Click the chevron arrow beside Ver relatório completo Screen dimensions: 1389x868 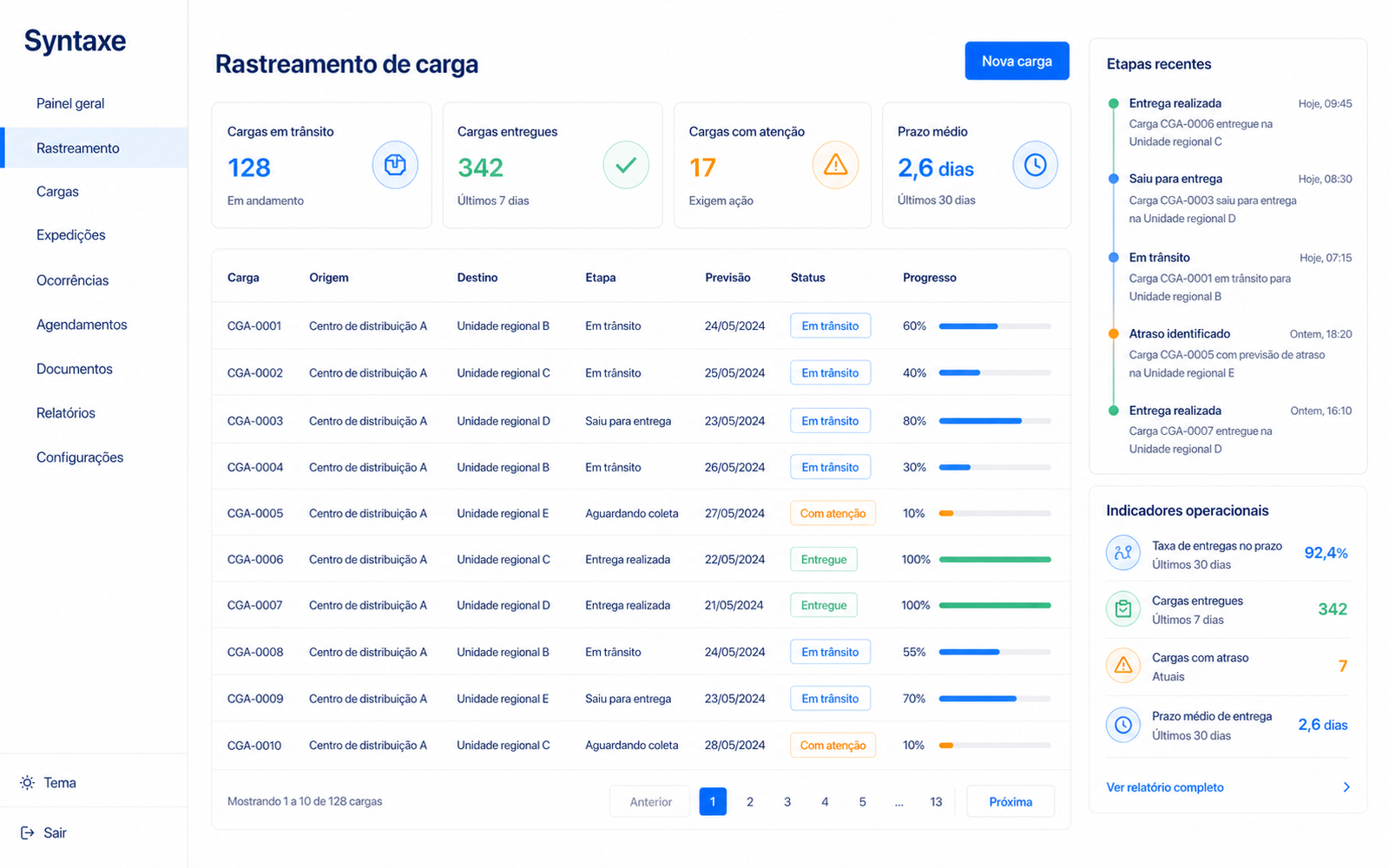click(x=1346, y=787)
